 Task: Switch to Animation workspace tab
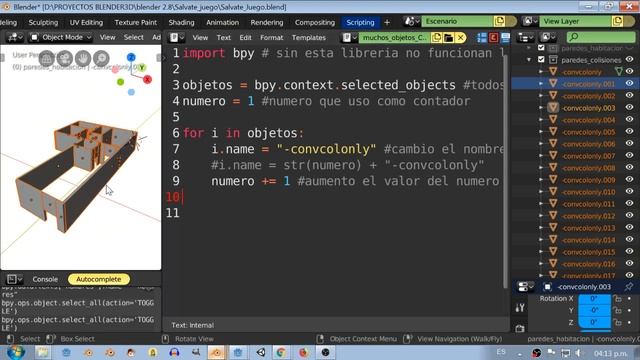click(x=222, y=23)
